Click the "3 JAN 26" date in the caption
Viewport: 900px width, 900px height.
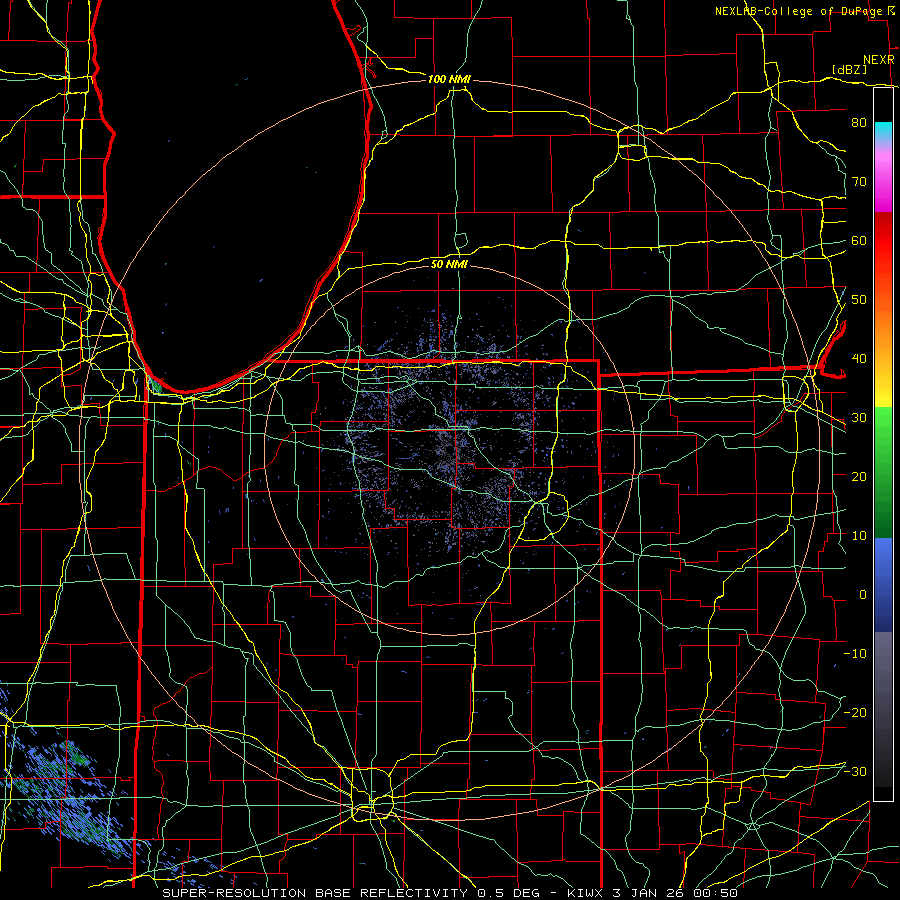(x=650, y=893)
